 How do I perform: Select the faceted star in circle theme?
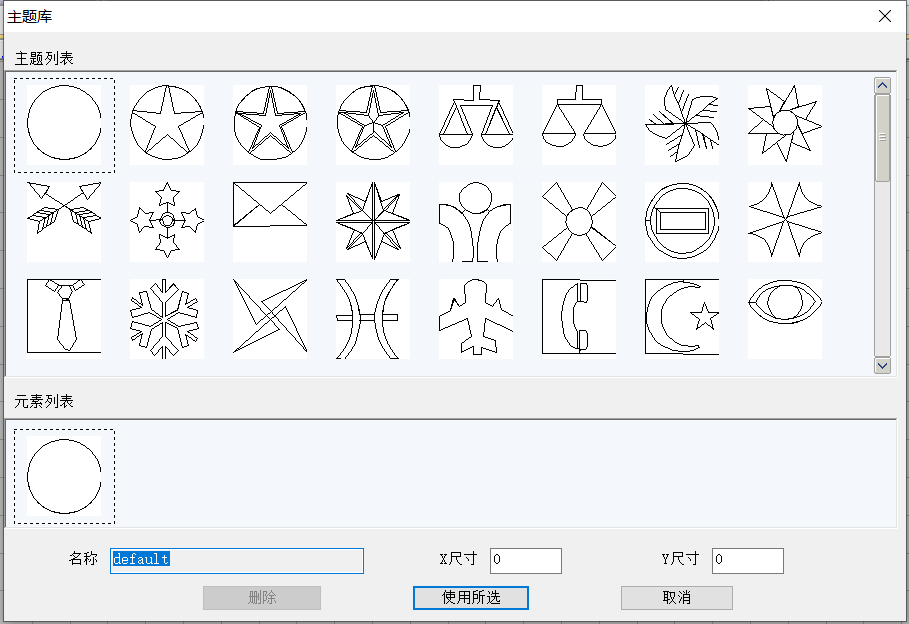(373, 125)
